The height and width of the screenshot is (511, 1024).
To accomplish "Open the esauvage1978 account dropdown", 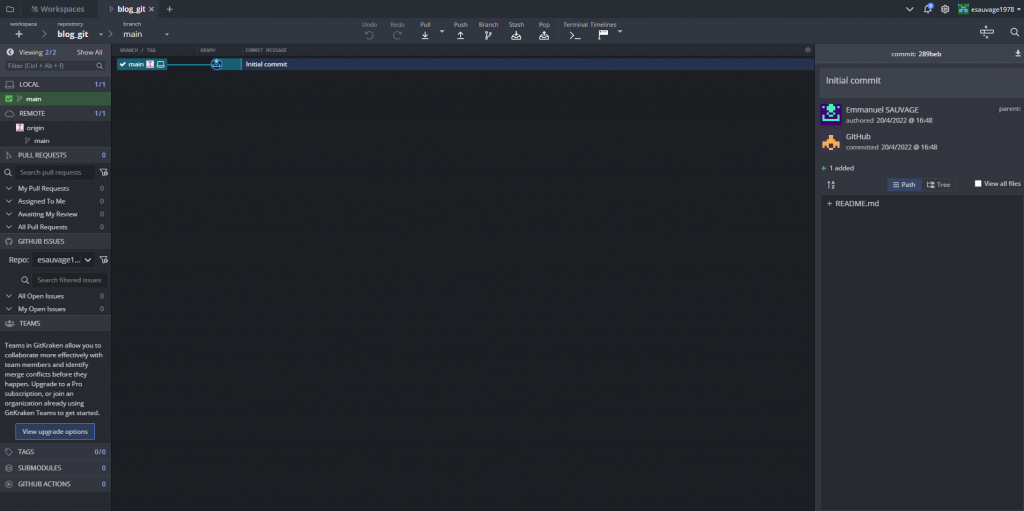I will (x=989, y=9).
